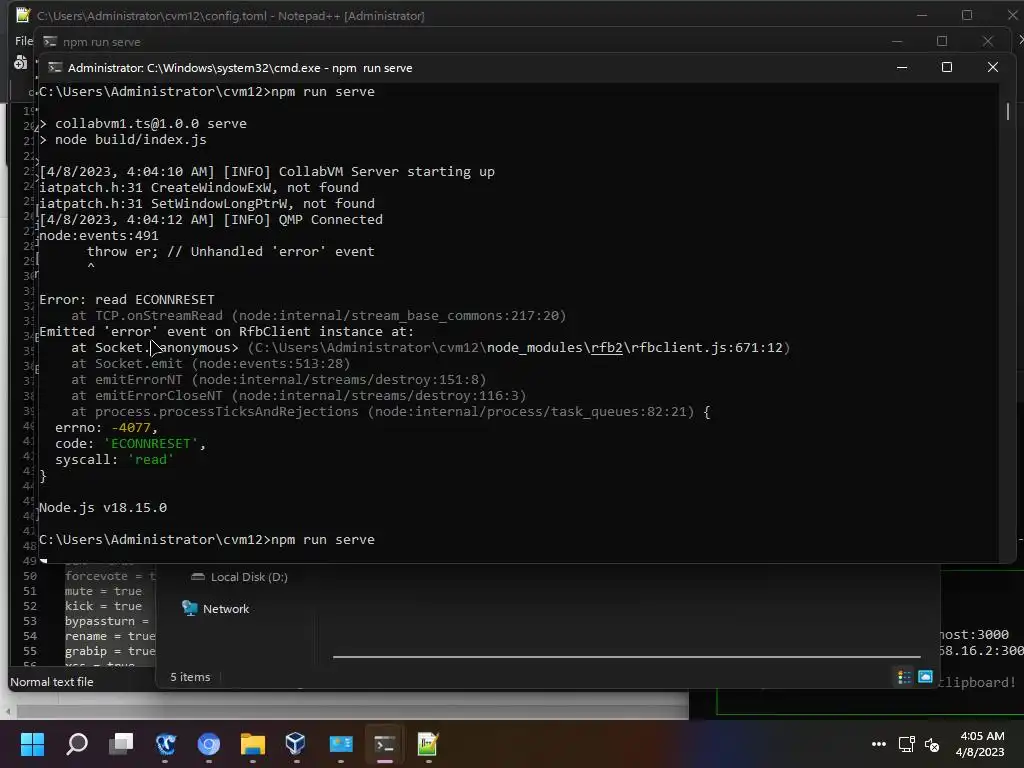Screen dimensions: 1024x768
Task: Click 'host:3000' text in right terminal
Action: click(x=974, y=634)
